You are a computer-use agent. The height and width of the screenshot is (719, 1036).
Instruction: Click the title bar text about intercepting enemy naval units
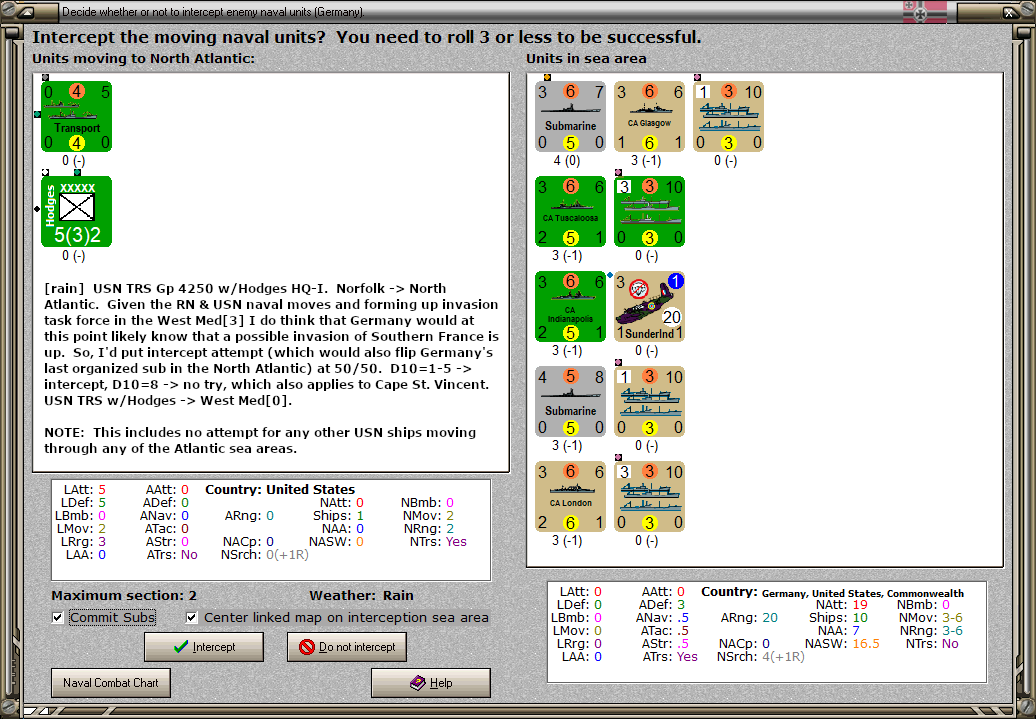pos(213,12)
